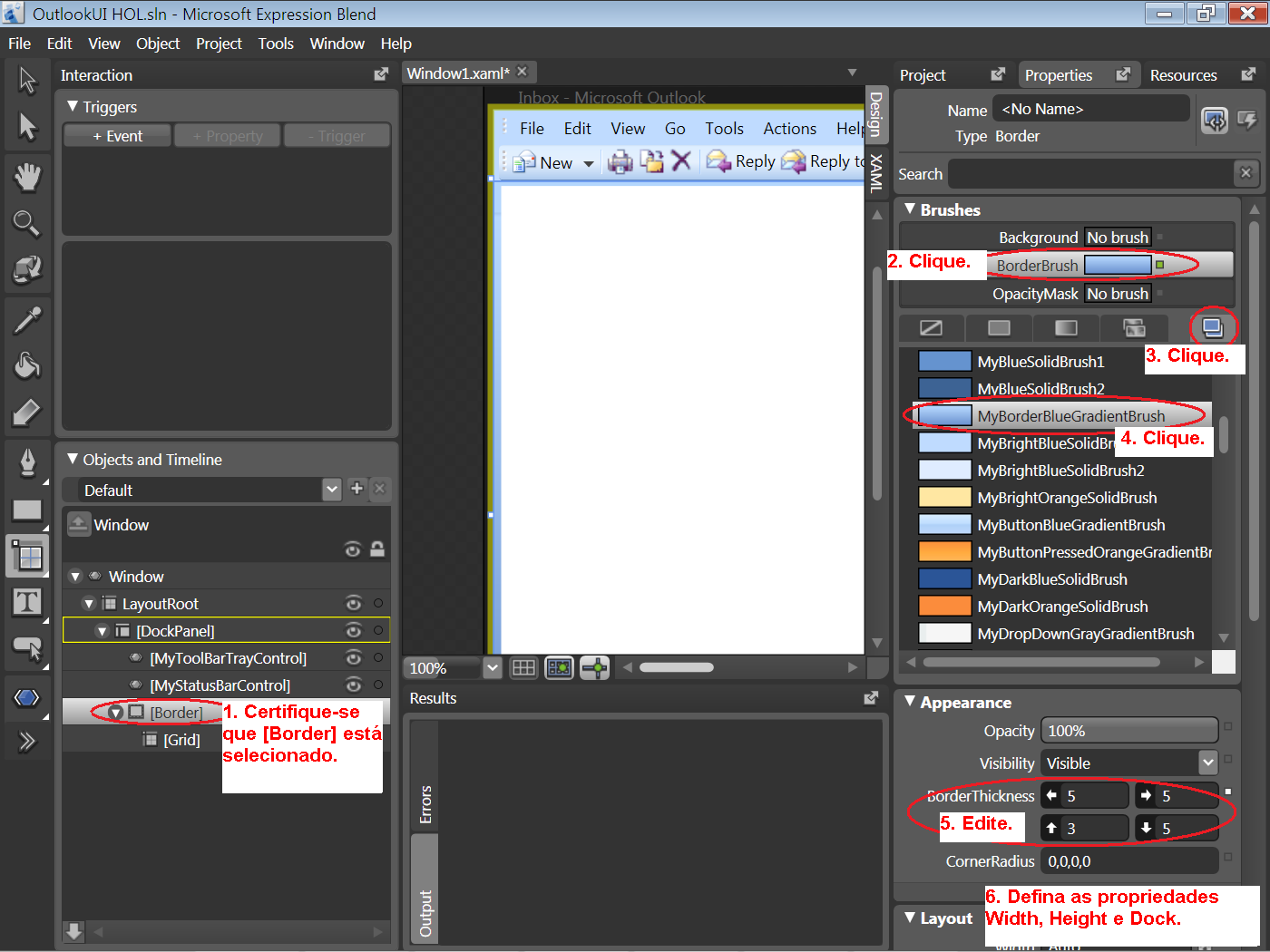Choose the Brush Transform tool
Screen dimensions: 1270x952
[x=27, y=413]
